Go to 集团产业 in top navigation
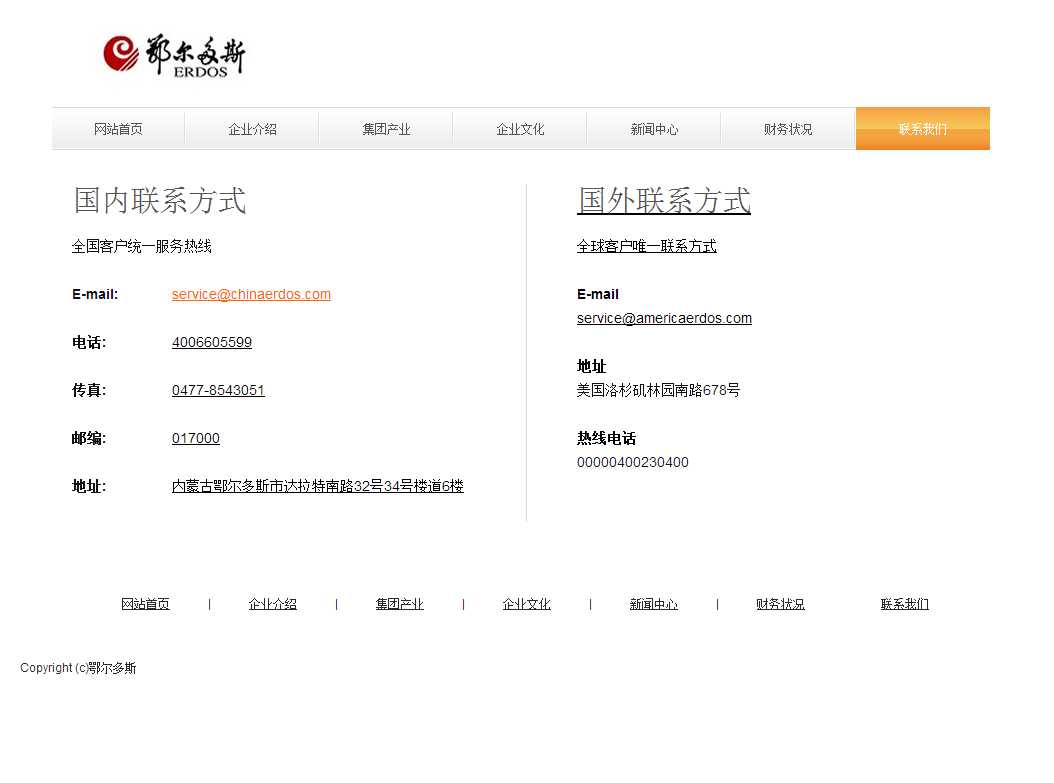 (x=386, y=129)
